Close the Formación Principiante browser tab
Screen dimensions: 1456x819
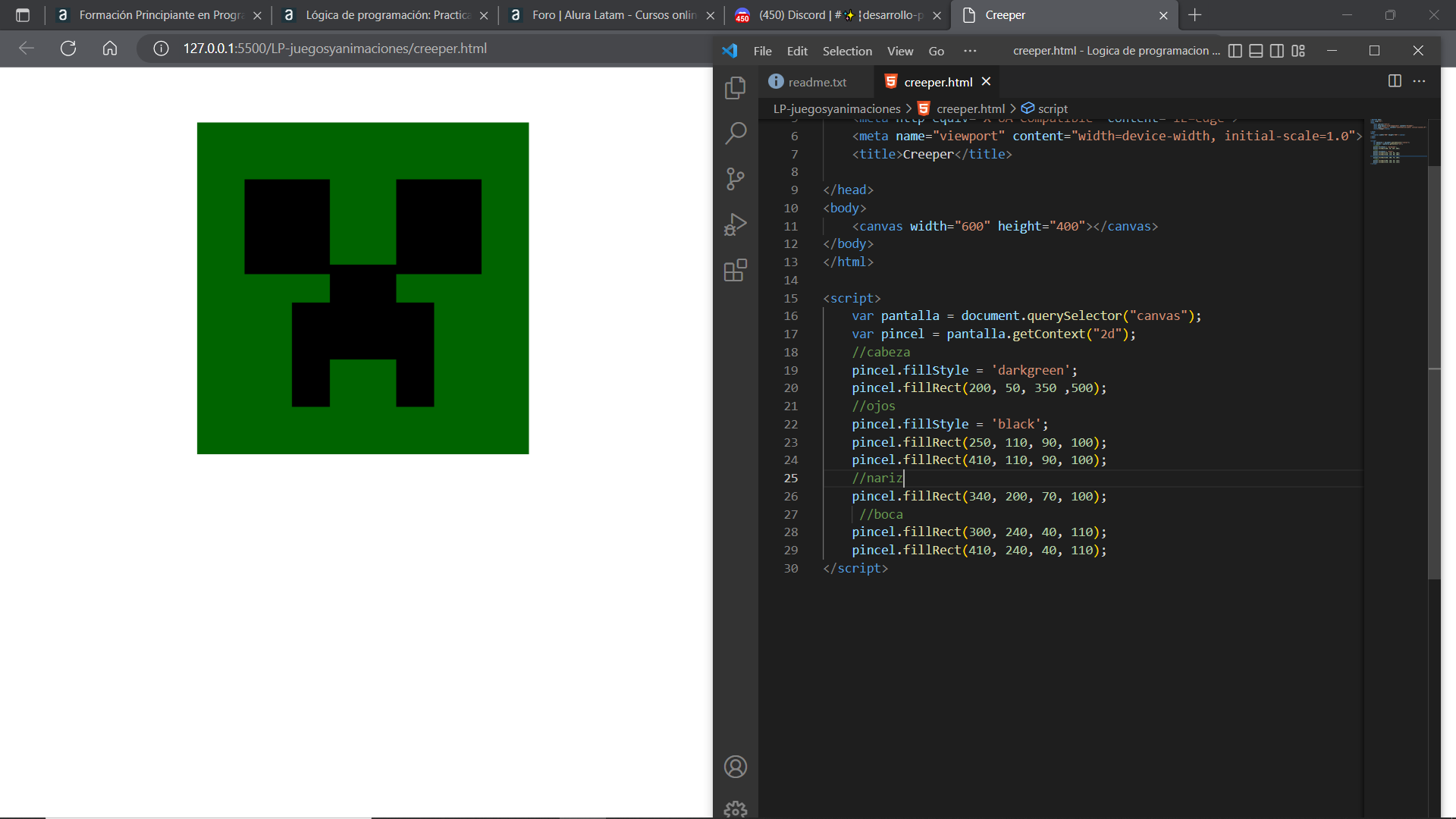257,15
